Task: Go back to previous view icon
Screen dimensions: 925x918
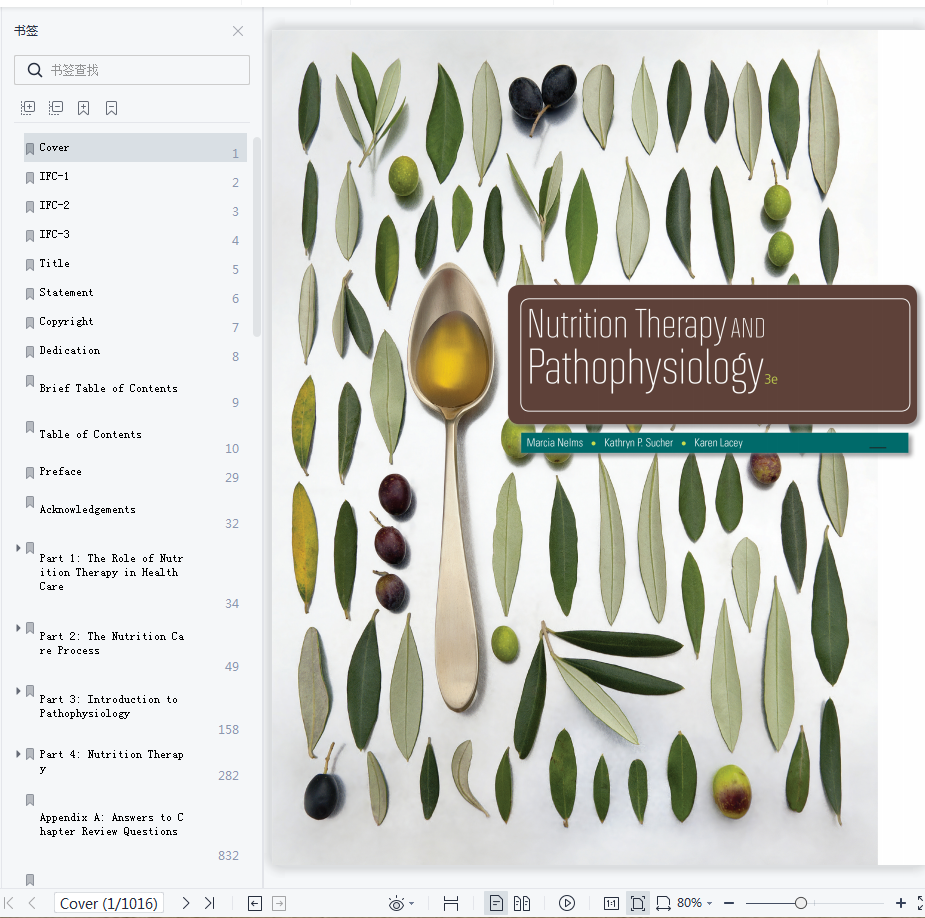Action: pyautogui.click(x=255, y=903)
